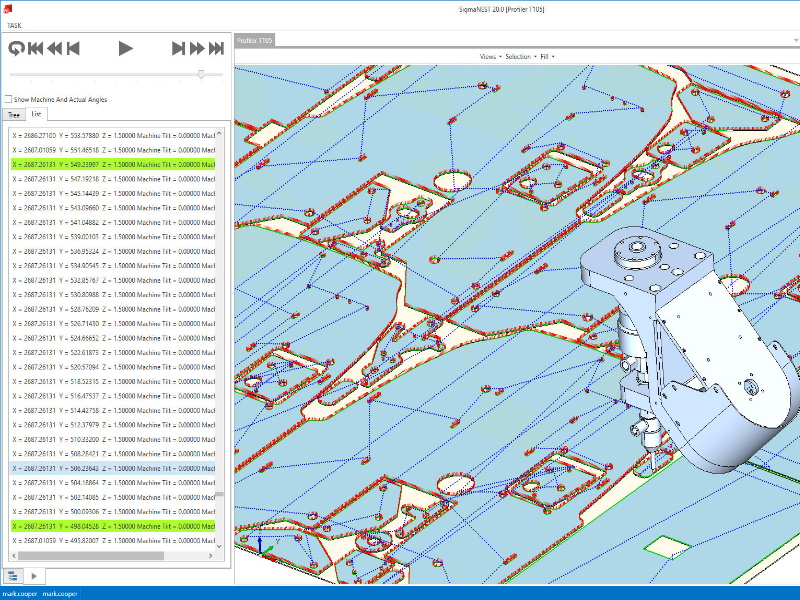This screenshot has width=800, height=600.
Task: Select list row Y = 528.76209
Action: (x=113, y=309)
